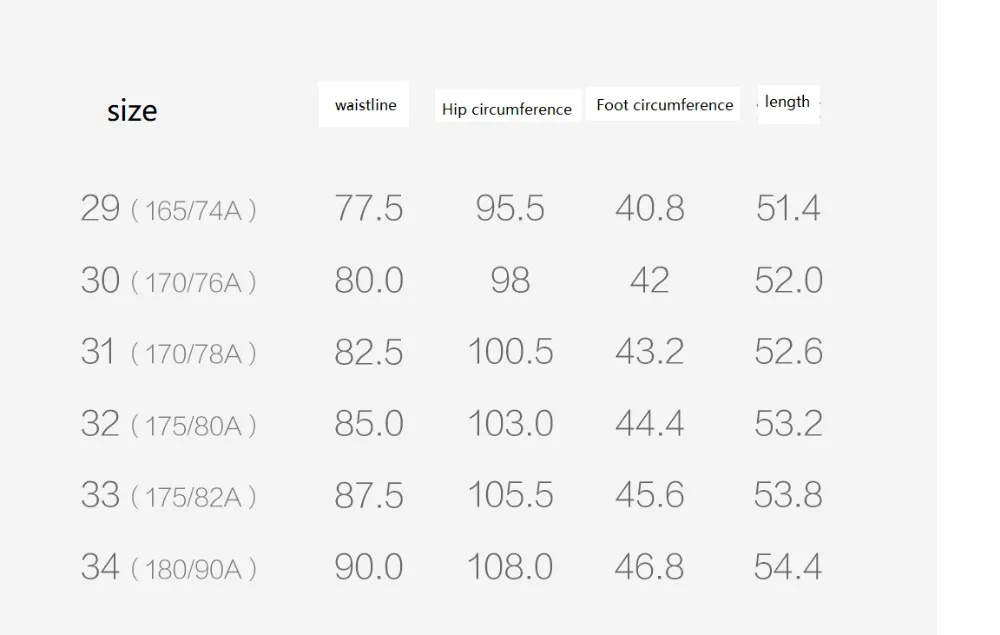This screenshot has width=1000, height=635.
Task: Select the Hip circumference header label
Action: pyautogui.click(x=507, y=109)
